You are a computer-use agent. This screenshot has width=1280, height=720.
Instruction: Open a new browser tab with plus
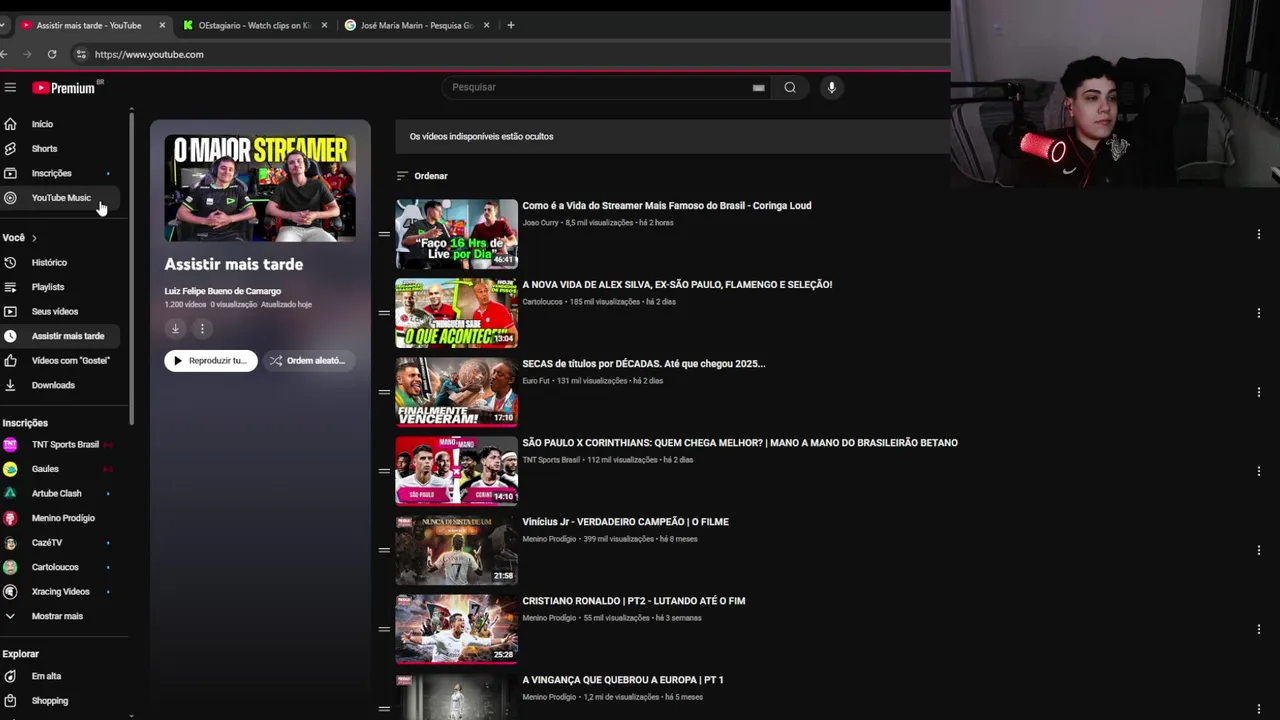click(x=511, y=25)
